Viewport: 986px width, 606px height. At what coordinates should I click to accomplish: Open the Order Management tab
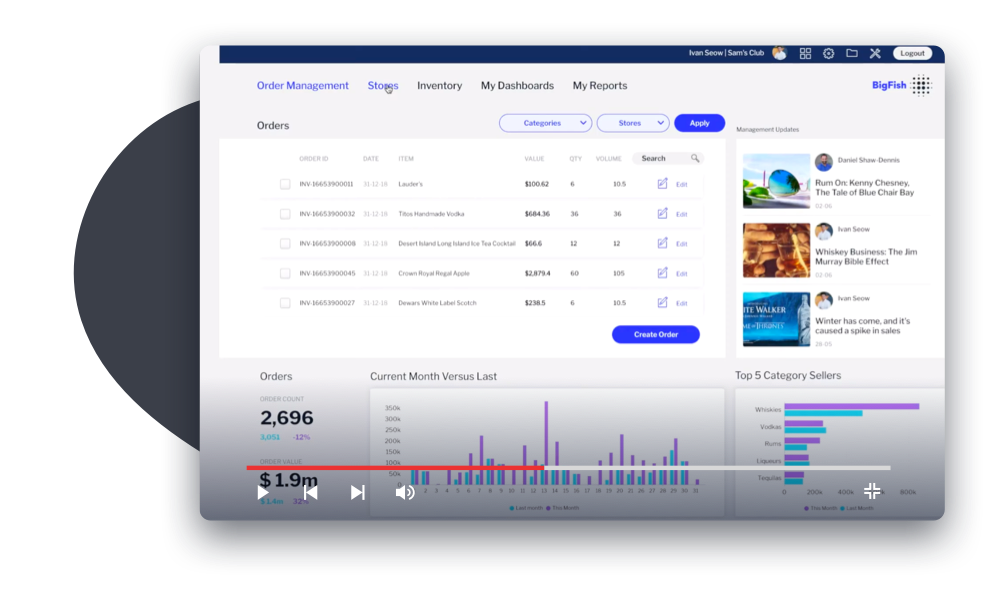pyautogui.click(x=302, y=85)
